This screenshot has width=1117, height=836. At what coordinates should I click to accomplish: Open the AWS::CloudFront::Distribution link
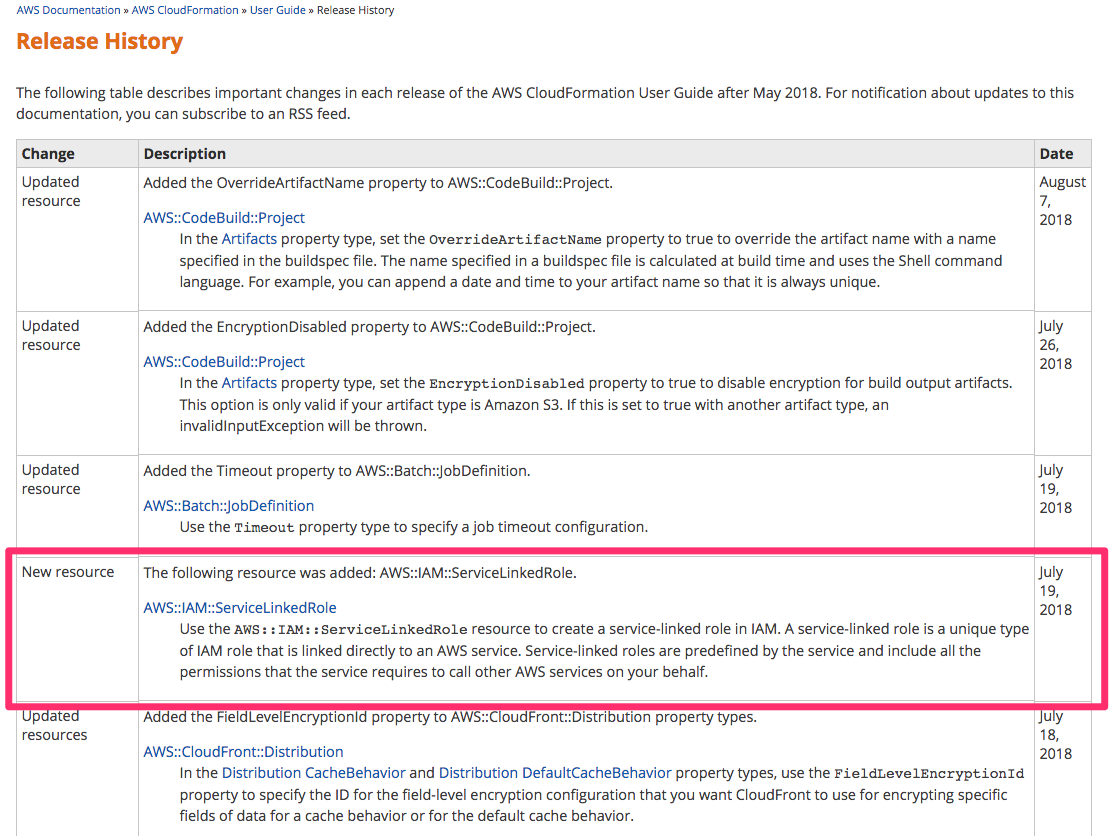coord(243,751)
